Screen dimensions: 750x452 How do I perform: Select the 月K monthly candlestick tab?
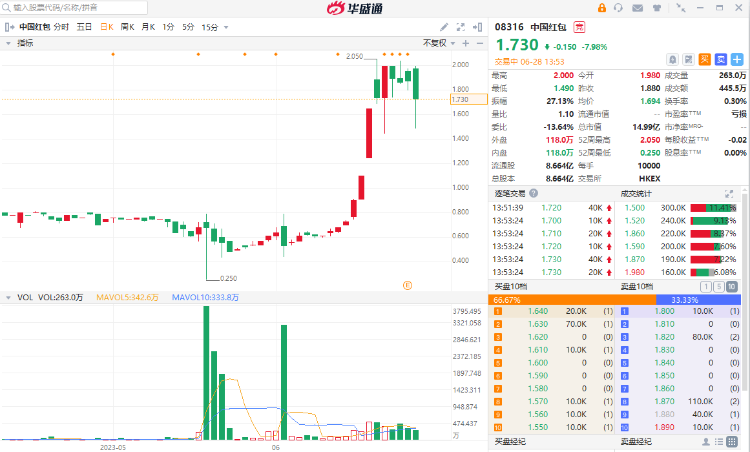tap(148, 27)
